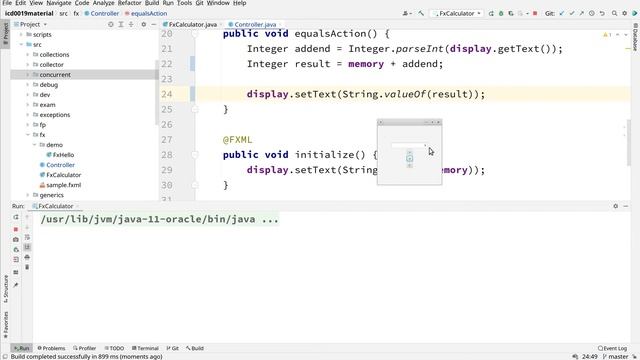The height and width of the screenshot is (360, 640).
Task: Open the Analyze menu
Action: [103, 3]
